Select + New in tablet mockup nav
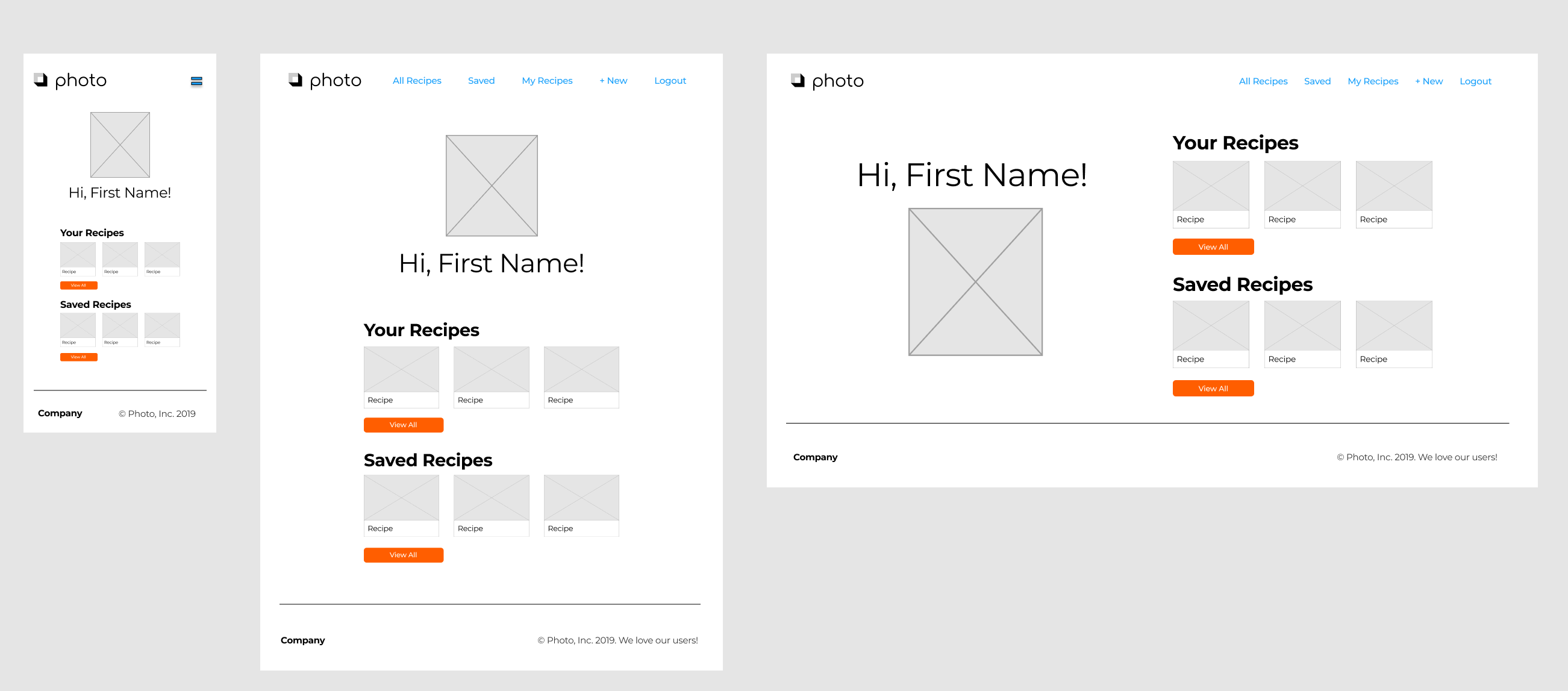The height and width of the screenshot is (691, 1568). tap(614, 80)
